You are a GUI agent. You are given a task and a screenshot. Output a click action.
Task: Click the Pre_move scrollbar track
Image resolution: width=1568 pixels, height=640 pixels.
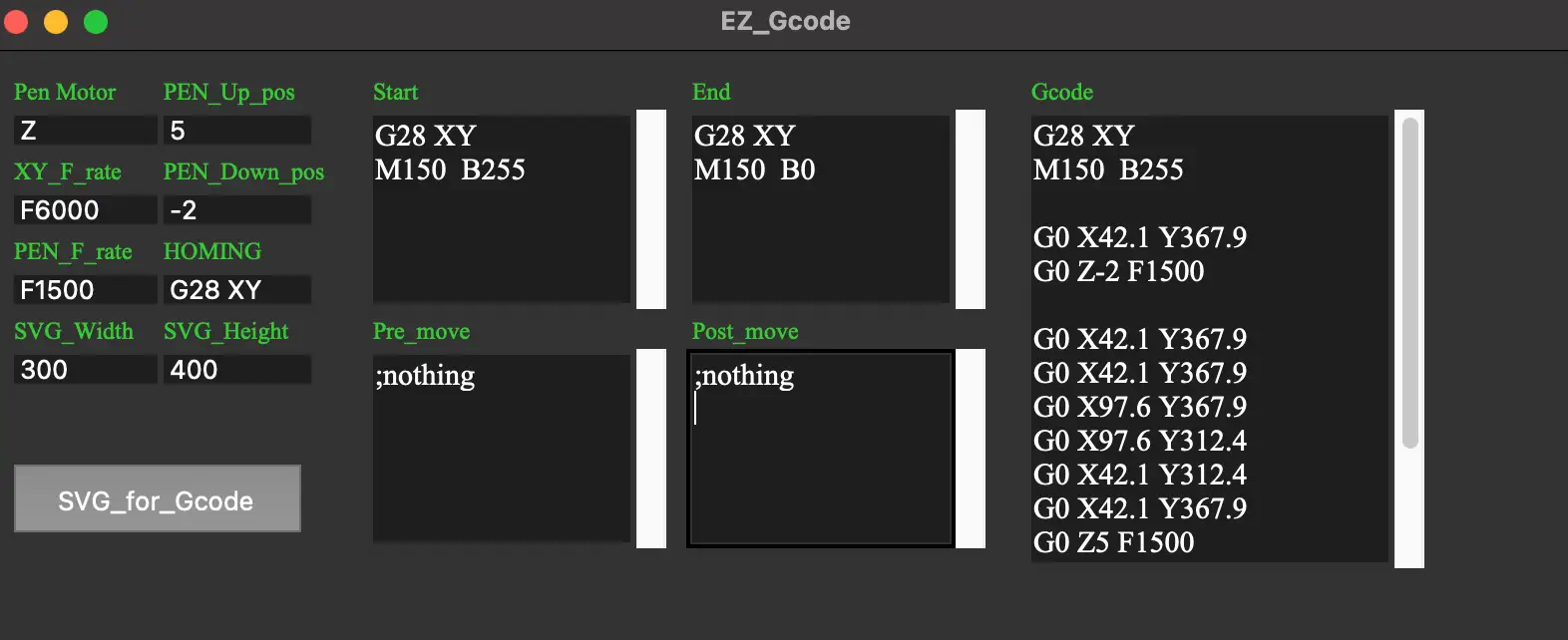click(x=651, y=449)
